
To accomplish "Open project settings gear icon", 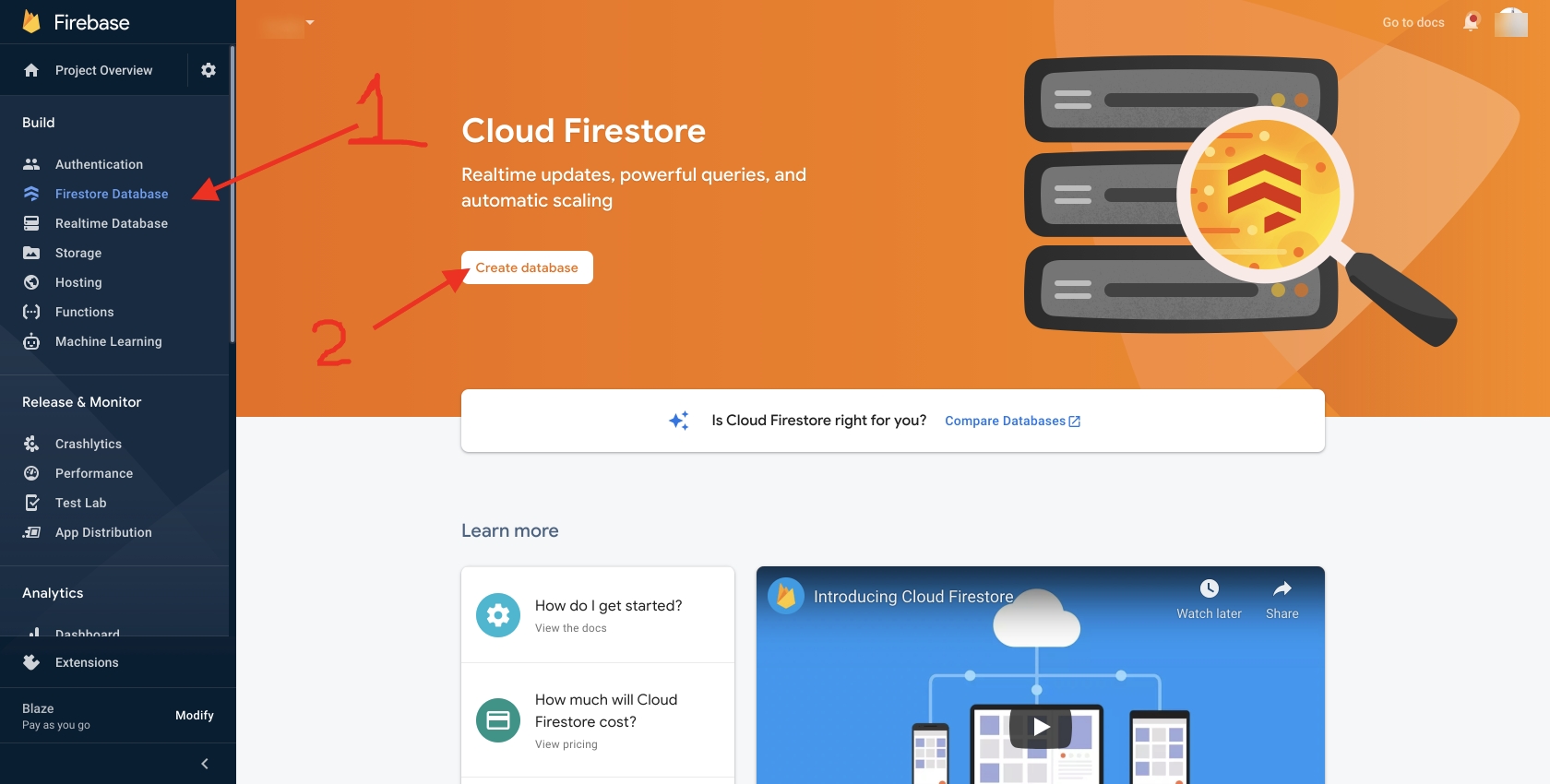I will coord(209,70).
